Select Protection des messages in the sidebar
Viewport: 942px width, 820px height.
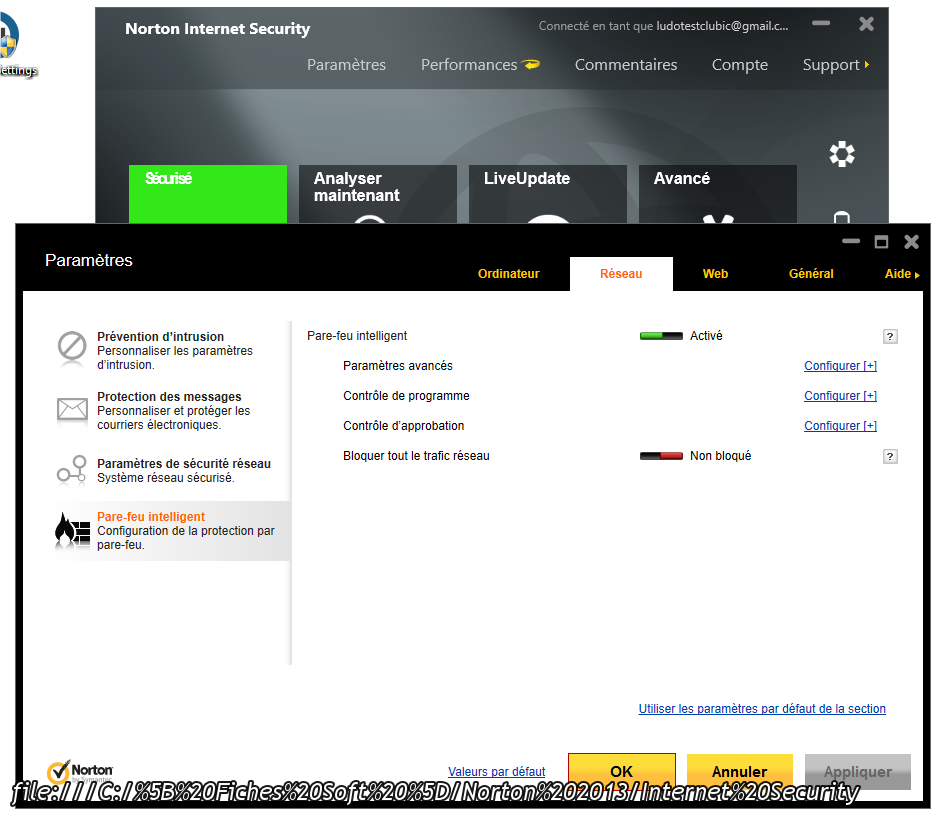click(172, 410)
